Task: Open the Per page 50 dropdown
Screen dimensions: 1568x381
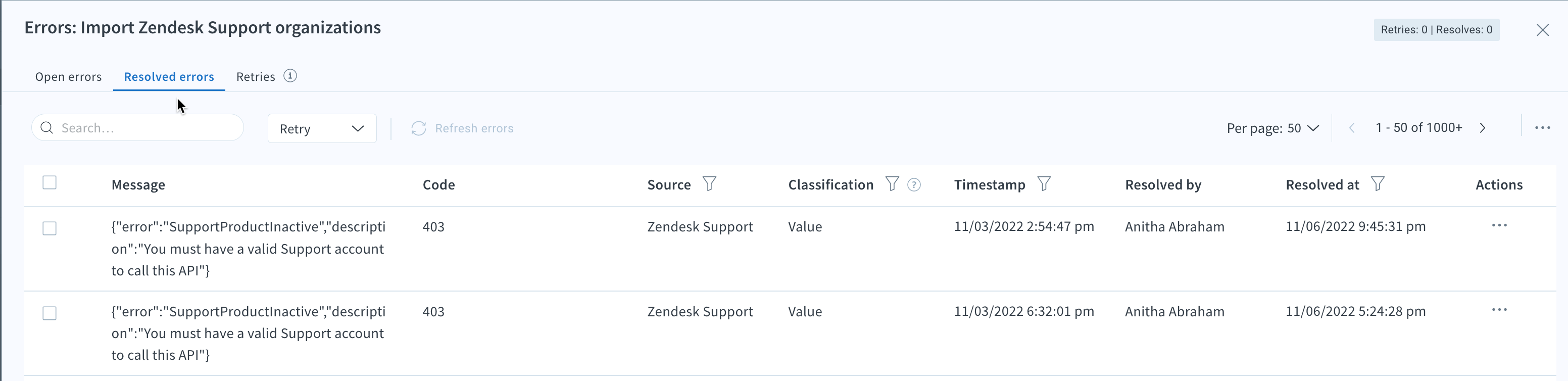Action: point(1273,128)
